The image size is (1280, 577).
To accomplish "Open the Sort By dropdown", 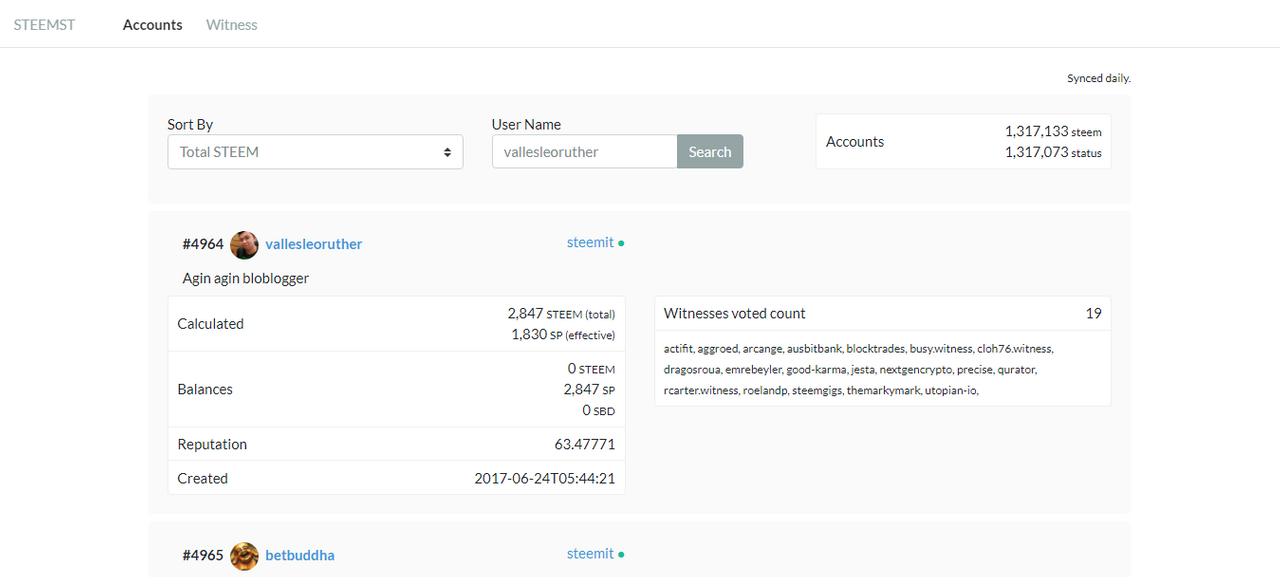I will (x=315, y=152).
